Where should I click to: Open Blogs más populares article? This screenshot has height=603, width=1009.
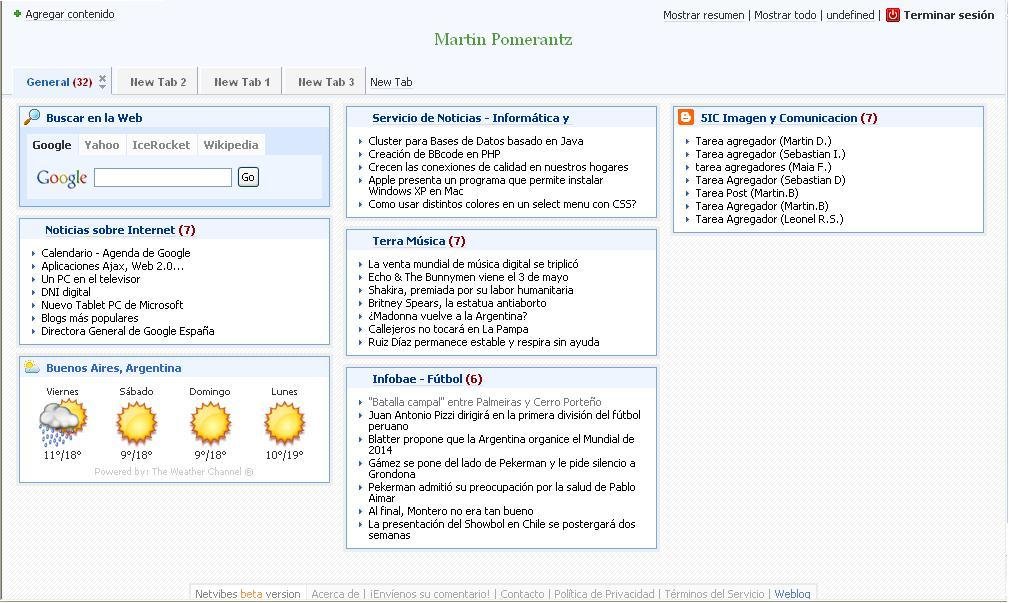[89, 318]
